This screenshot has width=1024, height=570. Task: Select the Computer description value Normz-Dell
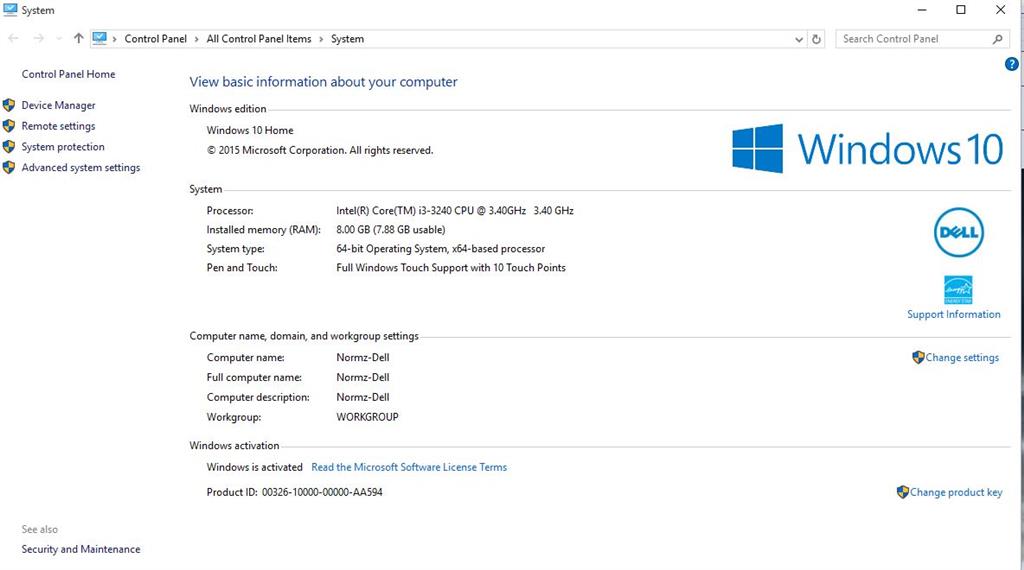pyautogui.click(x=362, y=397)
